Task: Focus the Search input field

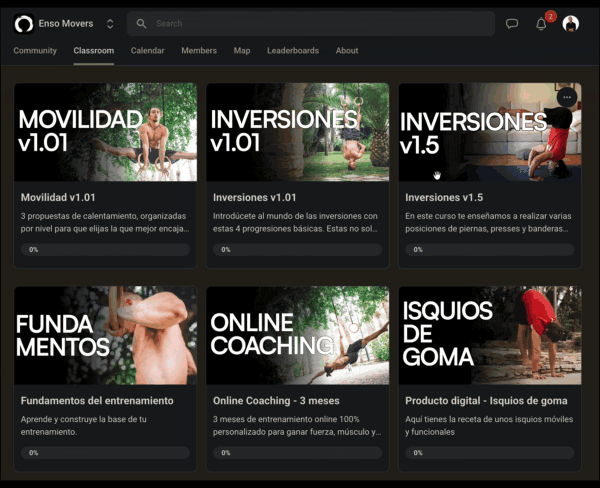Action: pyautogui.click(x=311, y=24)
